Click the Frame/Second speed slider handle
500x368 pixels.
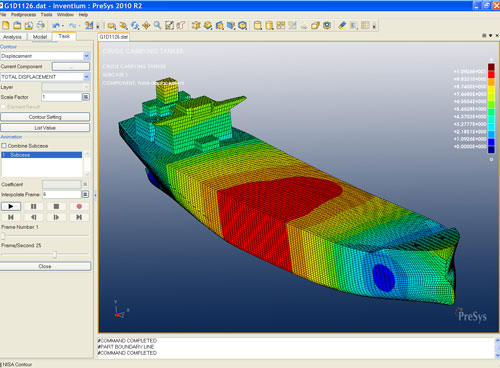click(x=55, y=255)
